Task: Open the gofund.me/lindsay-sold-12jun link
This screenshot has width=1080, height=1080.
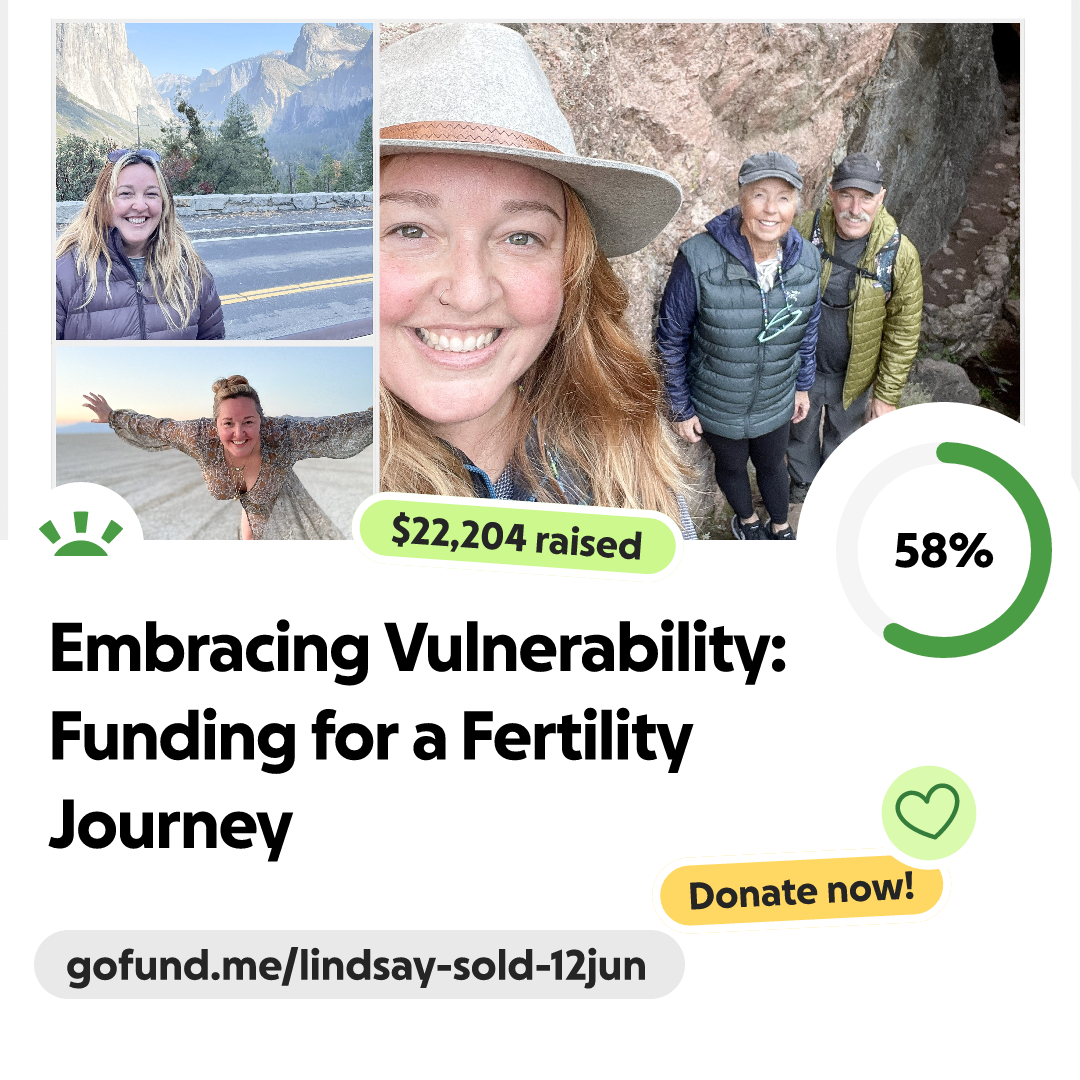Action: [x=358, y=965]
